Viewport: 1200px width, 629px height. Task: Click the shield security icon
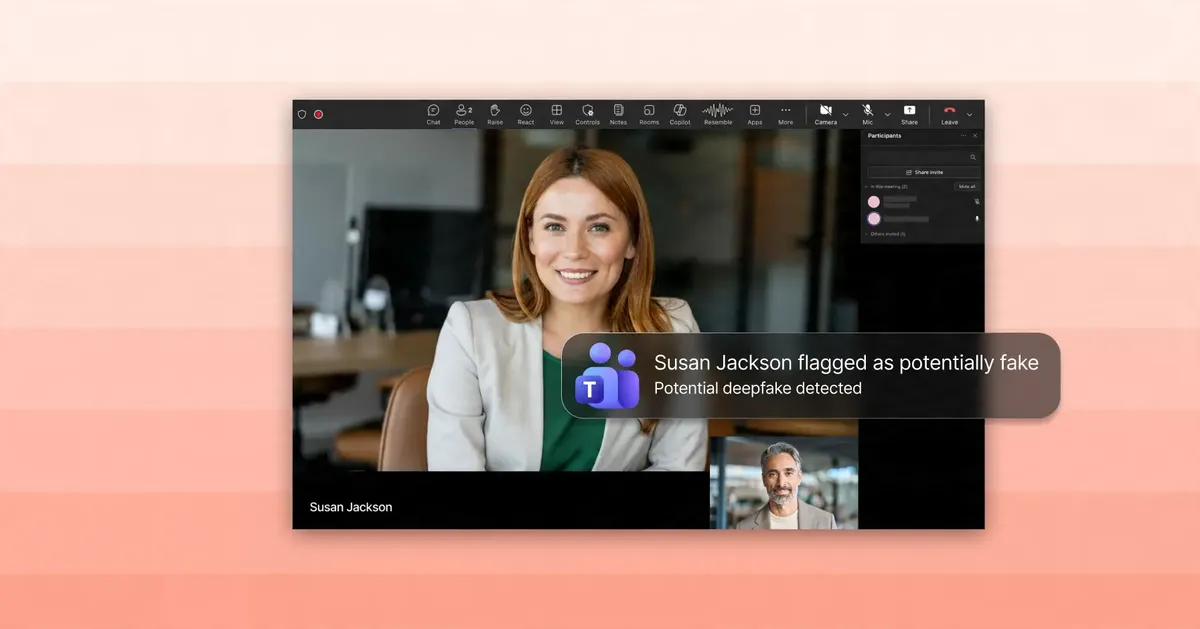pyautogui.click(x=302, y=114)
